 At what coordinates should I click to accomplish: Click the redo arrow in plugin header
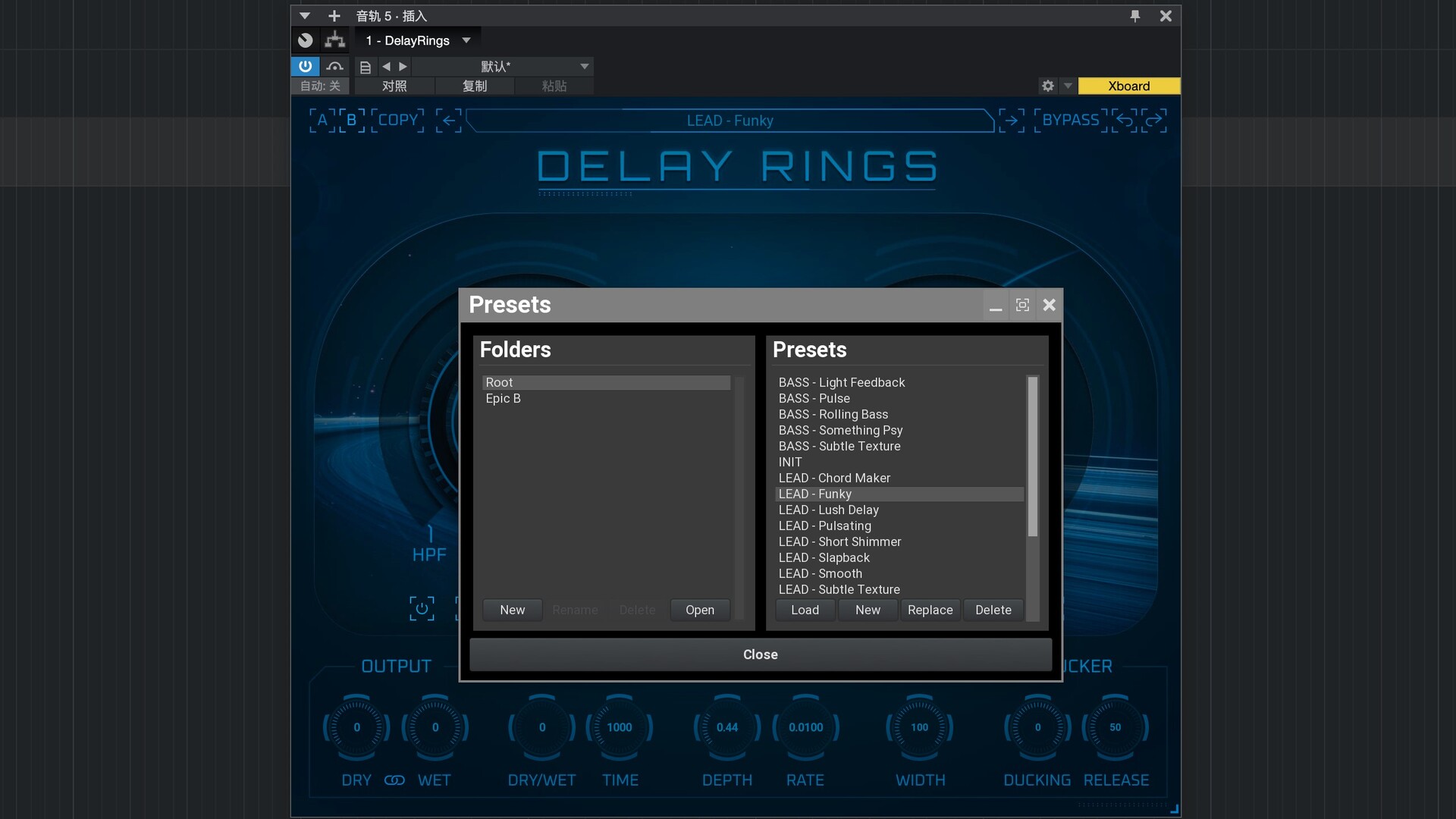[x=1153, y=121]
